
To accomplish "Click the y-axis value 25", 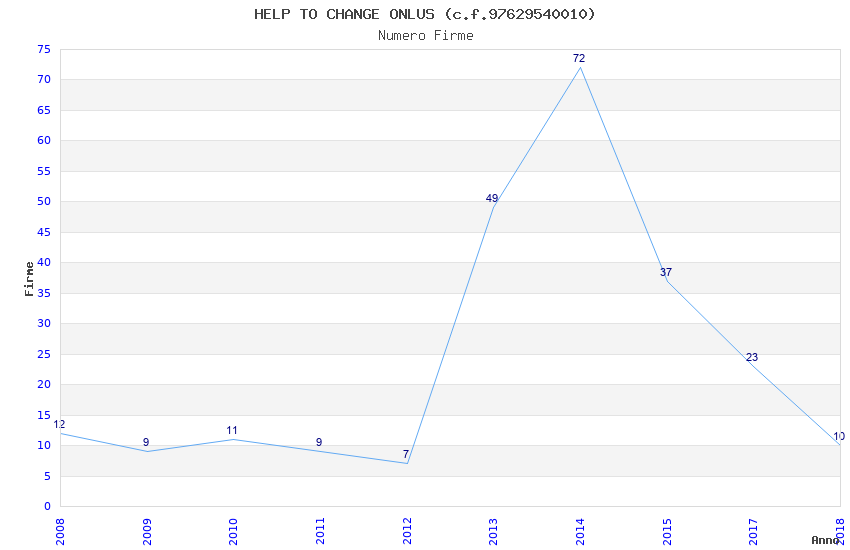I will pos(44,354).
